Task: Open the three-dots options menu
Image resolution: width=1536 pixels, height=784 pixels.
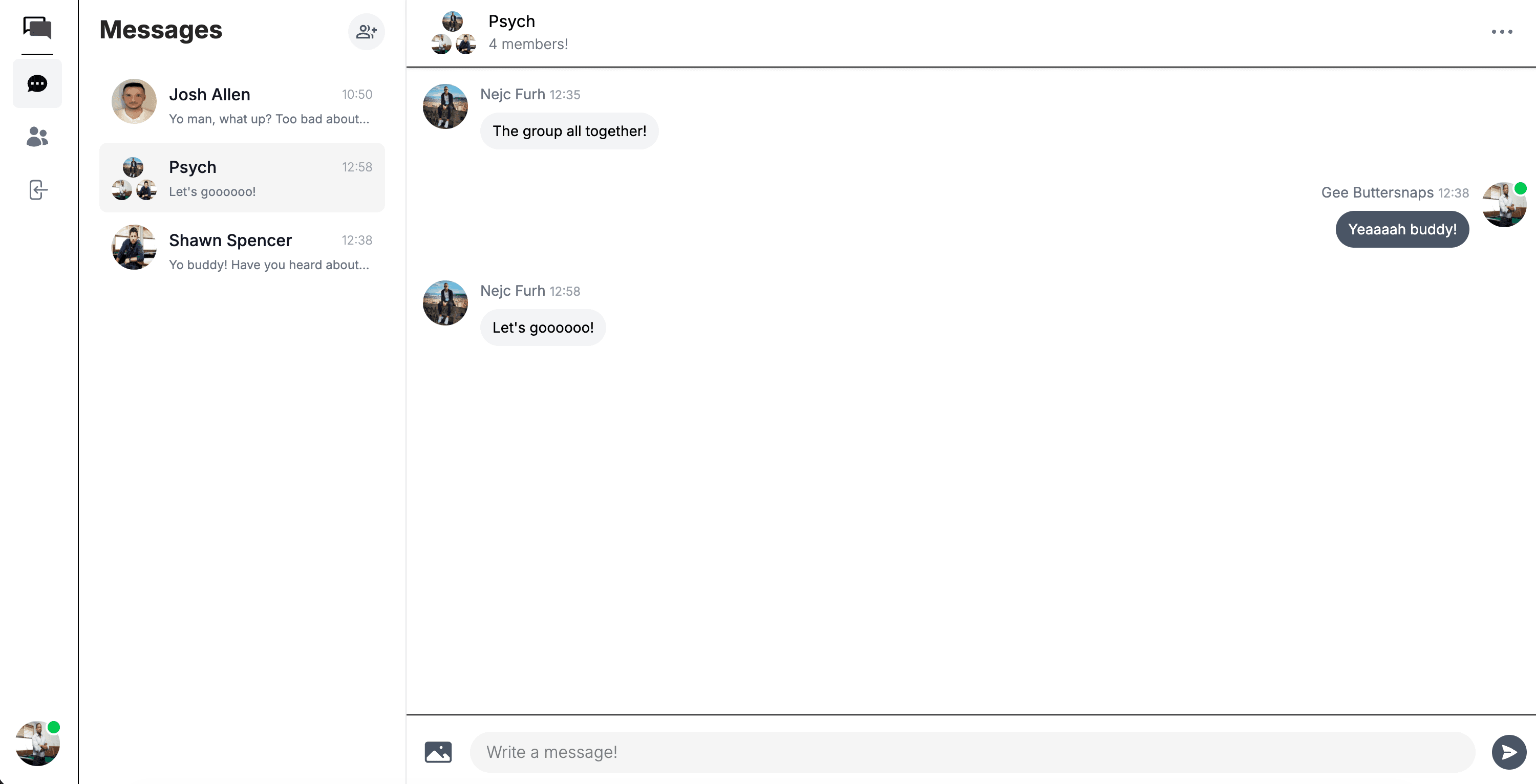Action: tap(1501, 32)
